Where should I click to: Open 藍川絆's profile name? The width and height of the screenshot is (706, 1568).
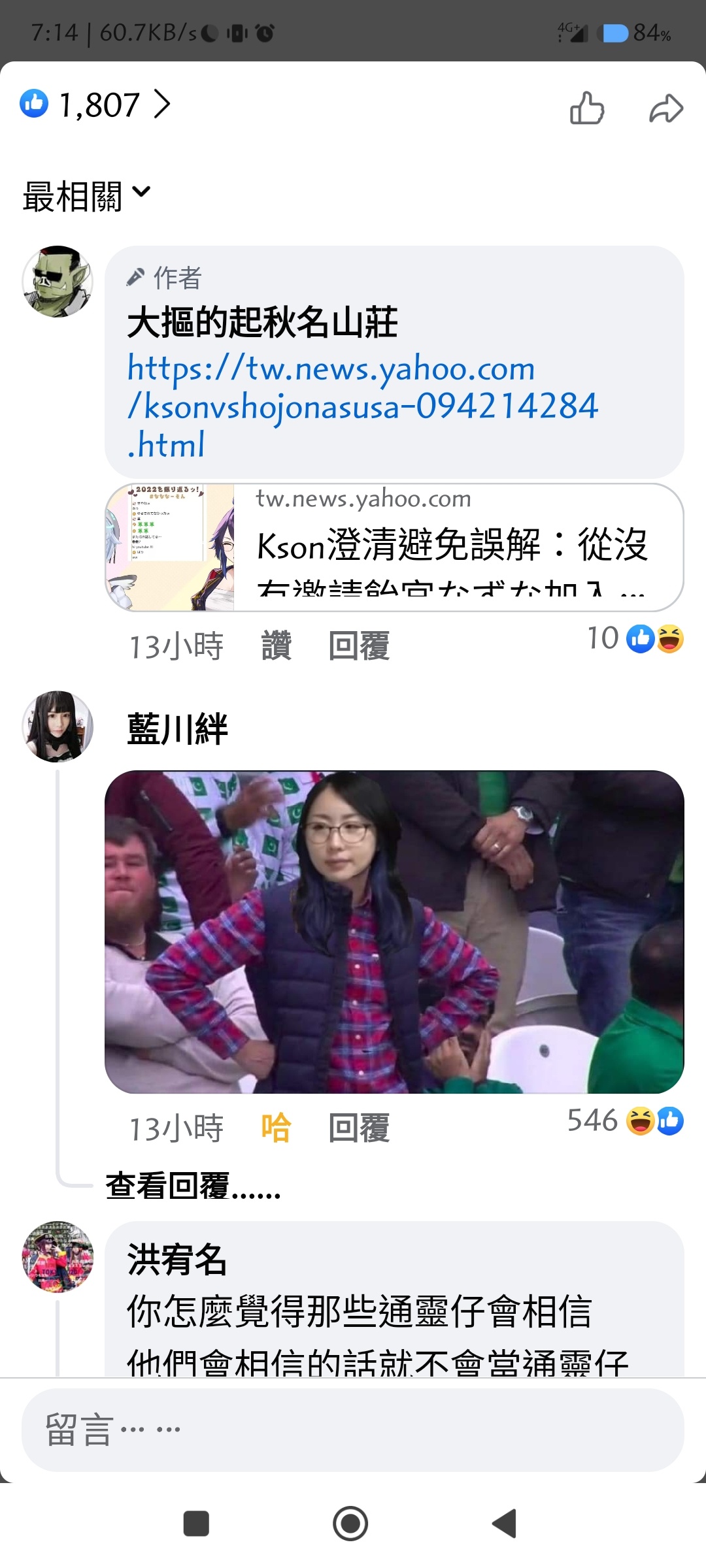pyautogui.click(x=178, y=729)
